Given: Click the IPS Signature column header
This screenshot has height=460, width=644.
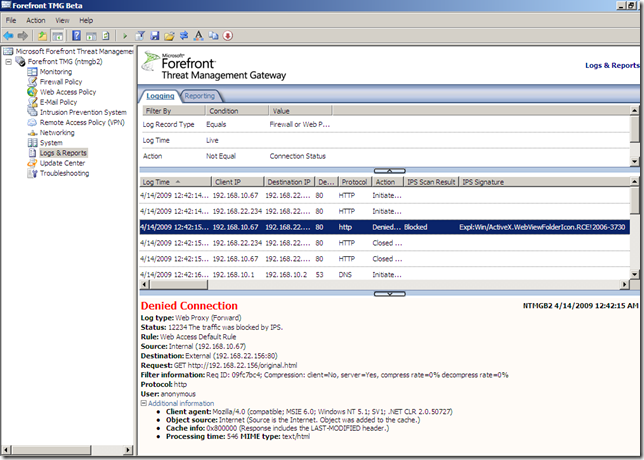Looking at the screenshot, I should [x=544, y=182].
